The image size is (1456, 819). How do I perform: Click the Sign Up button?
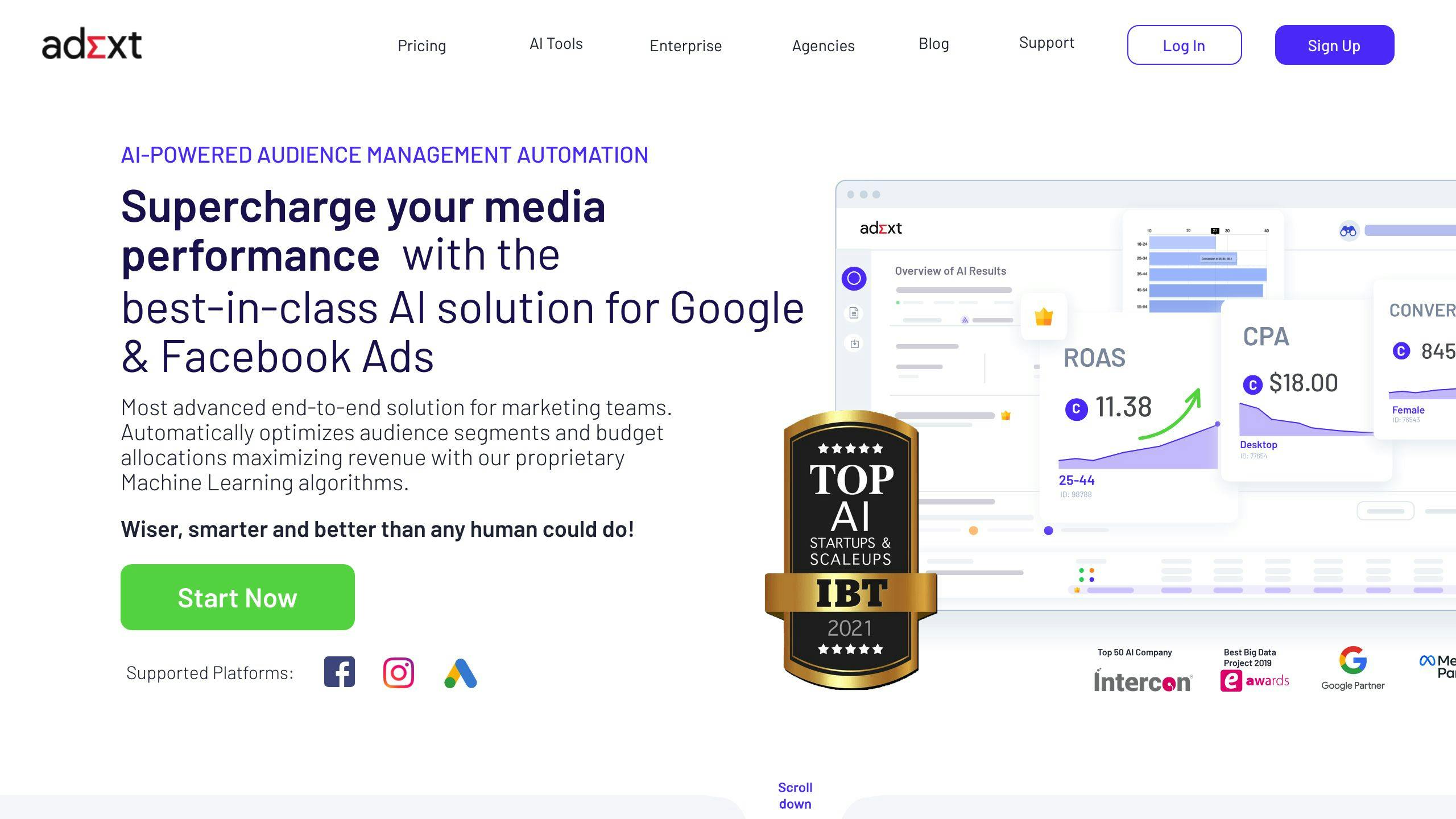coord(1334,45)
